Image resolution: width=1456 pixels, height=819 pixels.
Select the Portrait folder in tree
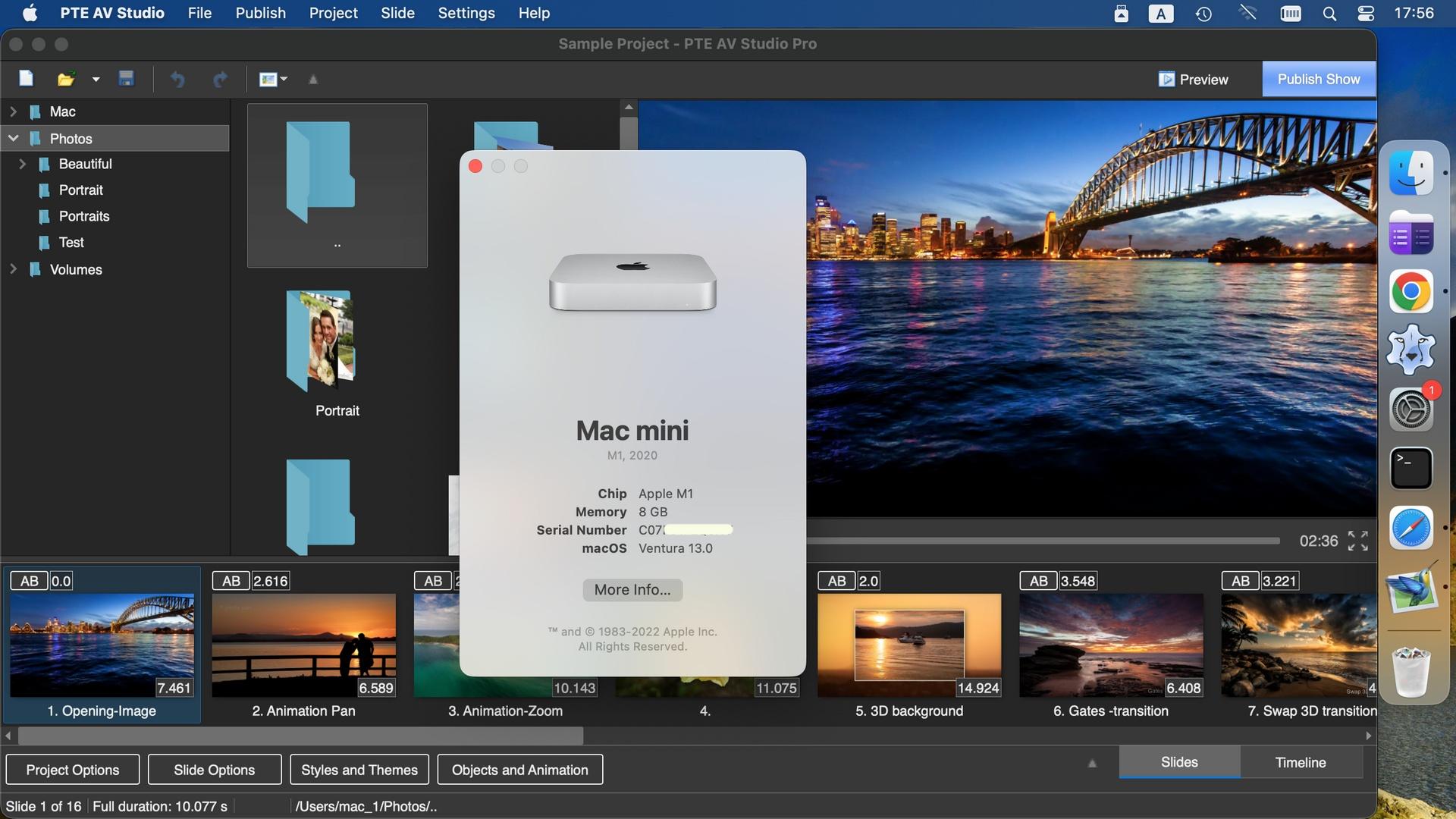coord(80,190)
